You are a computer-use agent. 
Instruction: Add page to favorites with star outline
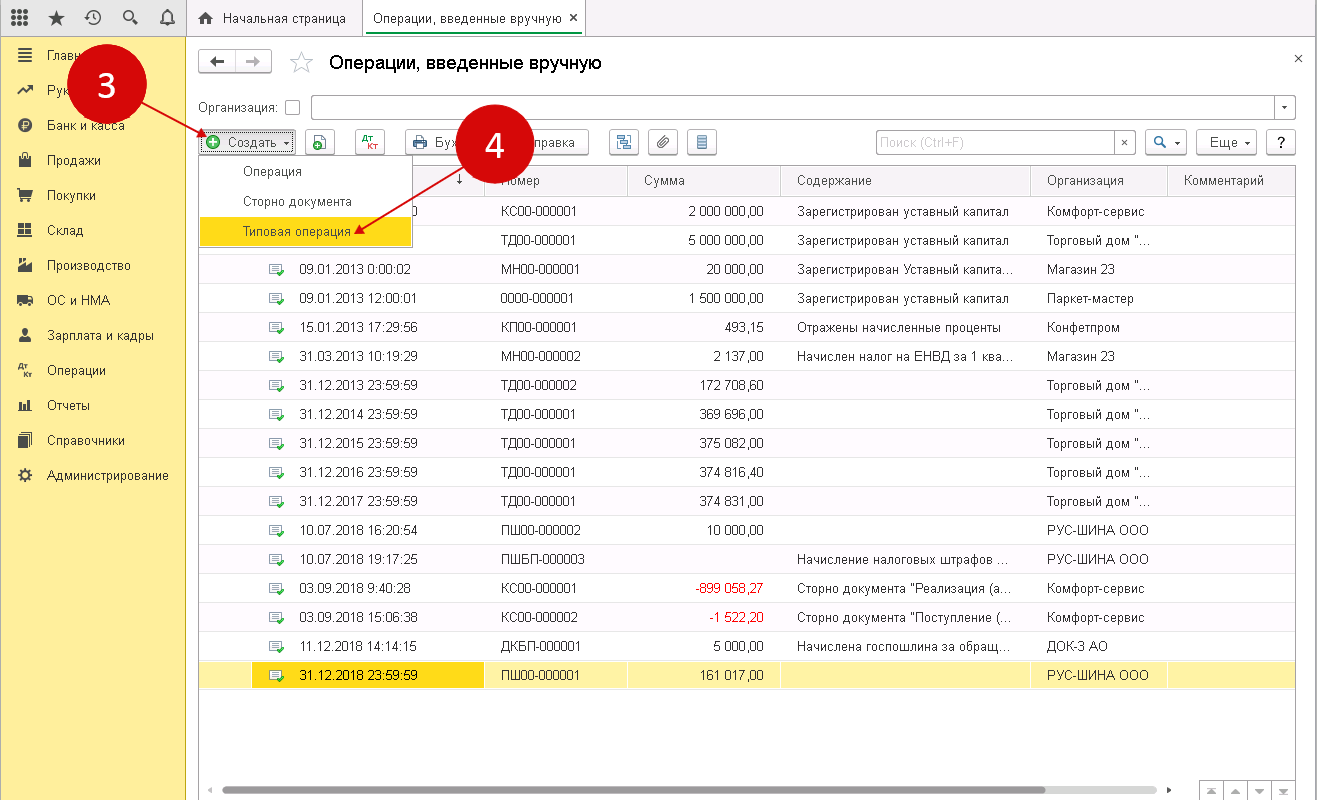tap(301, 63)
